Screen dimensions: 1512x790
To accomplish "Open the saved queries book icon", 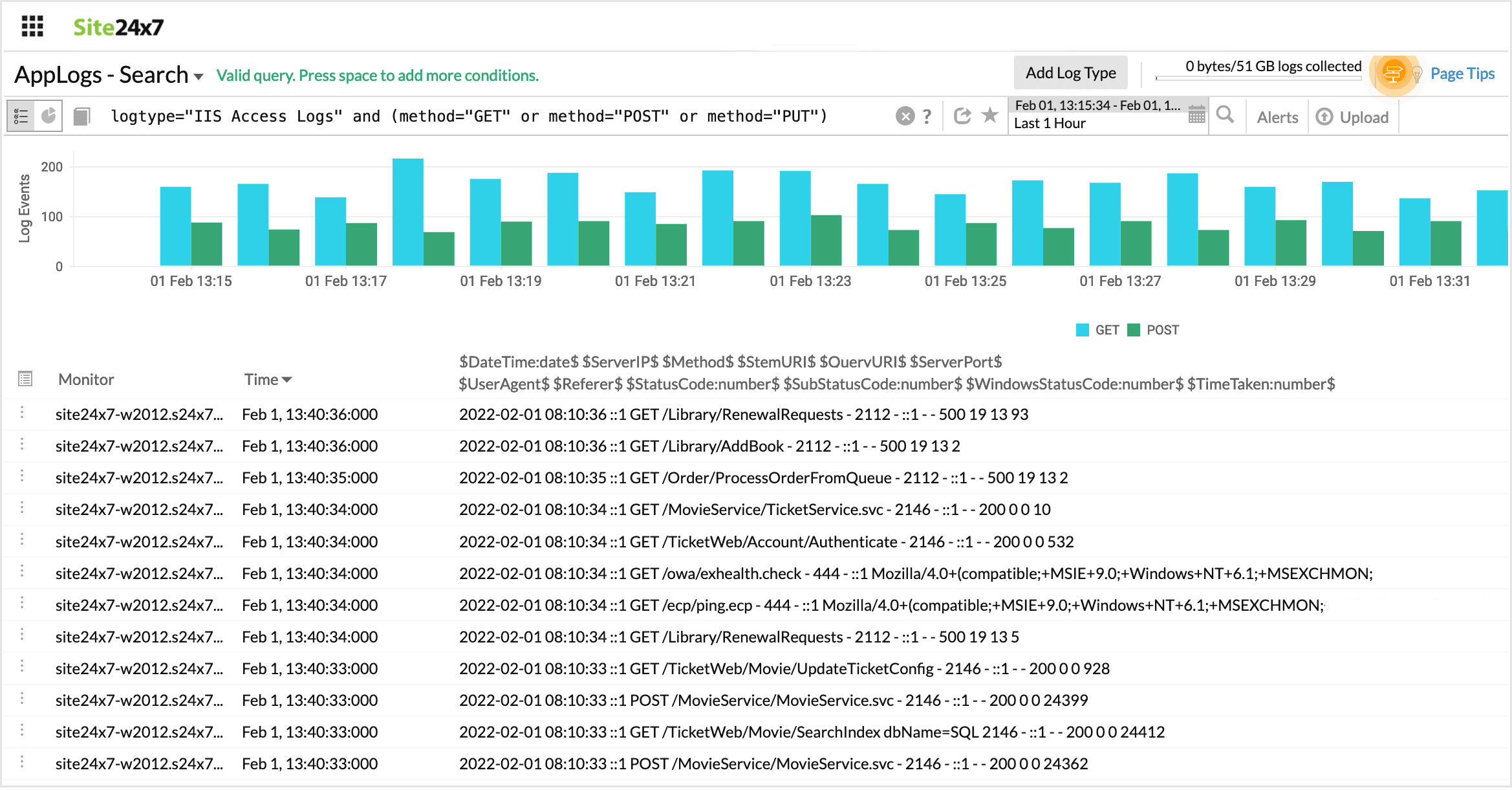I will point(81,116).
